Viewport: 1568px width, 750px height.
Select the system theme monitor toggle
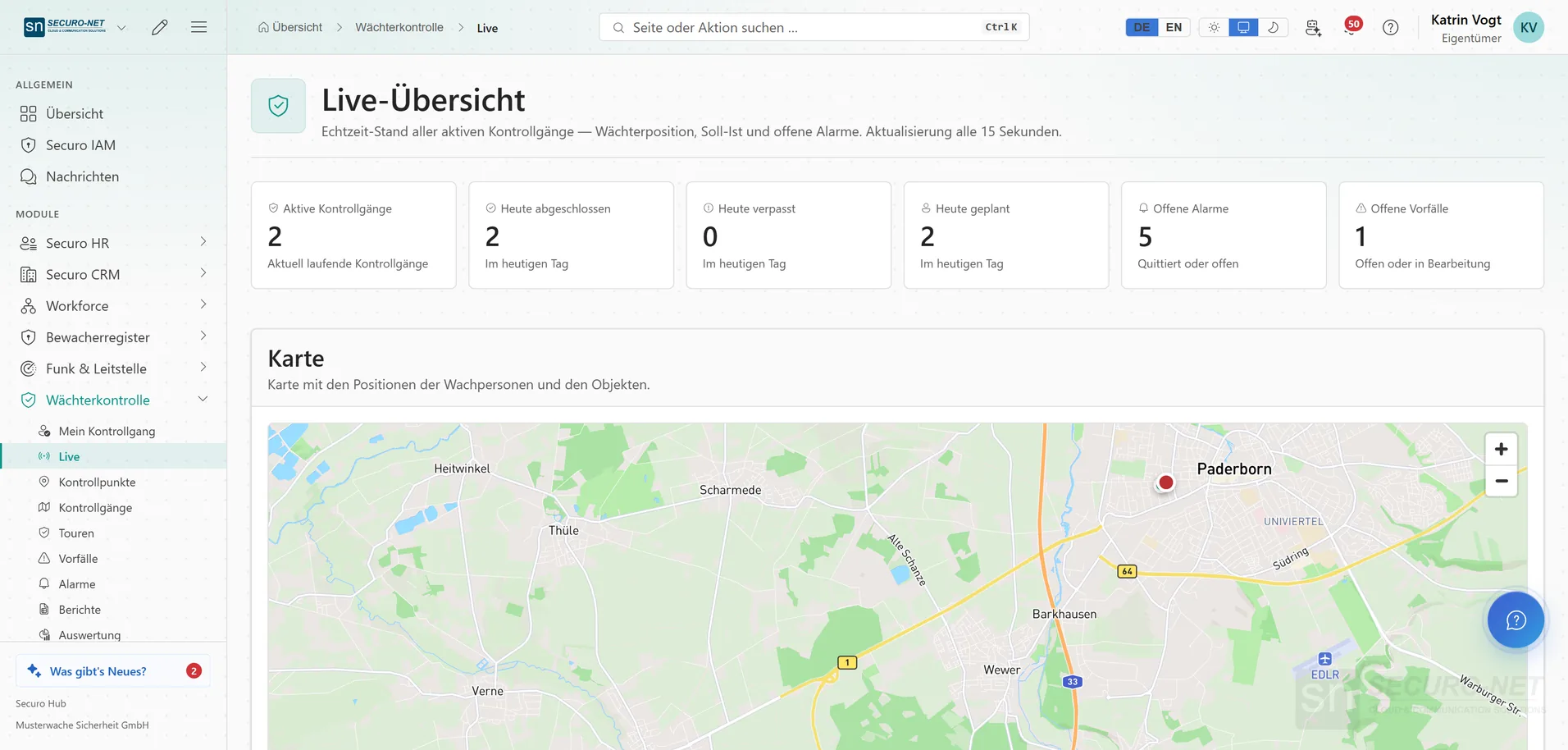point(1243,27)
